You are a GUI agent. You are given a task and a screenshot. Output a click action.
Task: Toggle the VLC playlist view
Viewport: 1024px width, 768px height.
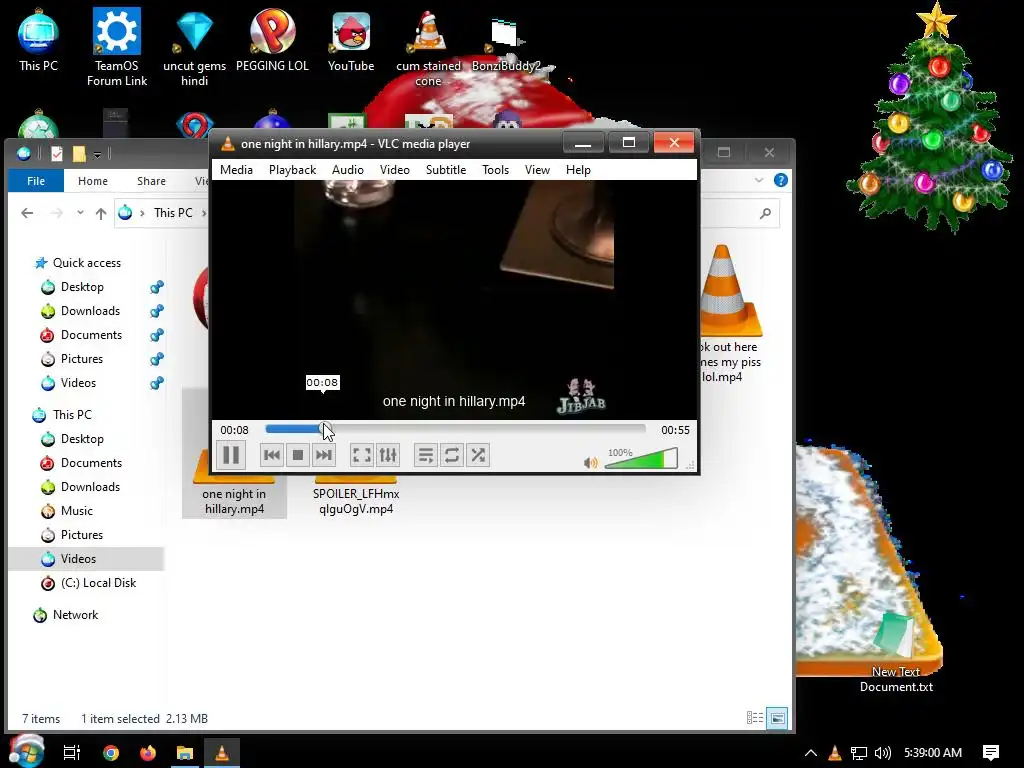click(425, 455)
